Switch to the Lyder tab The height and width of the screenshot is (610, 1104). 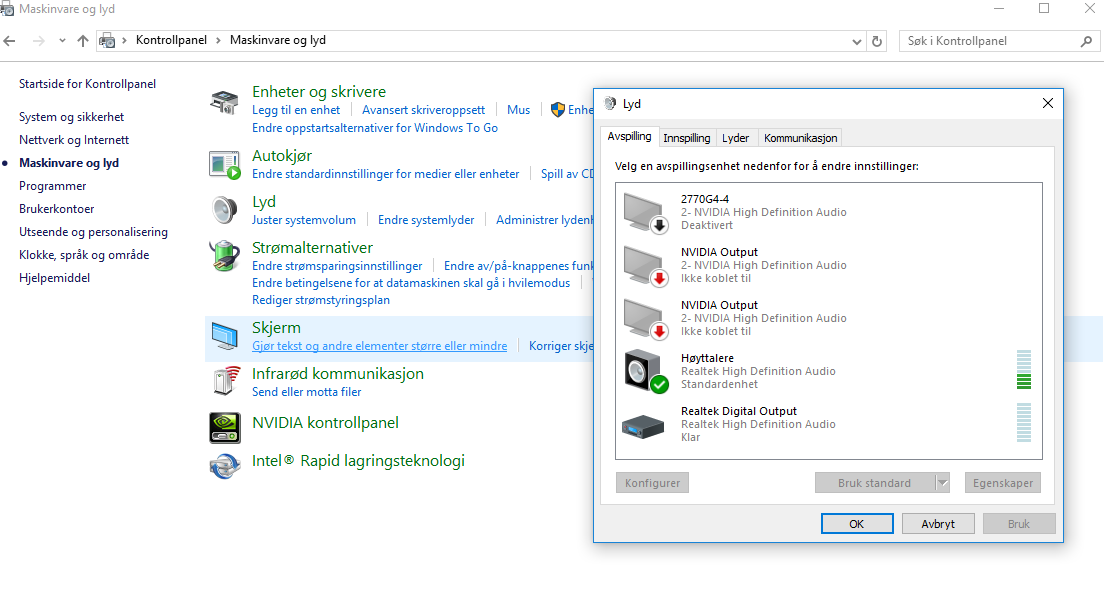736,138
